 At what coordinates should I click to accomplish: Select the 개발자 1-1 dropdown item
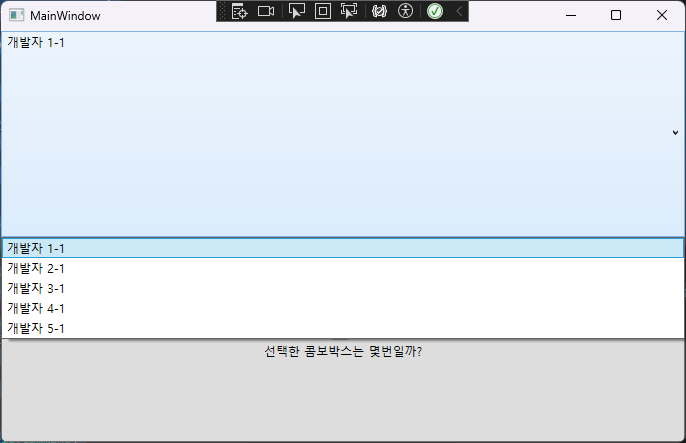343,248
